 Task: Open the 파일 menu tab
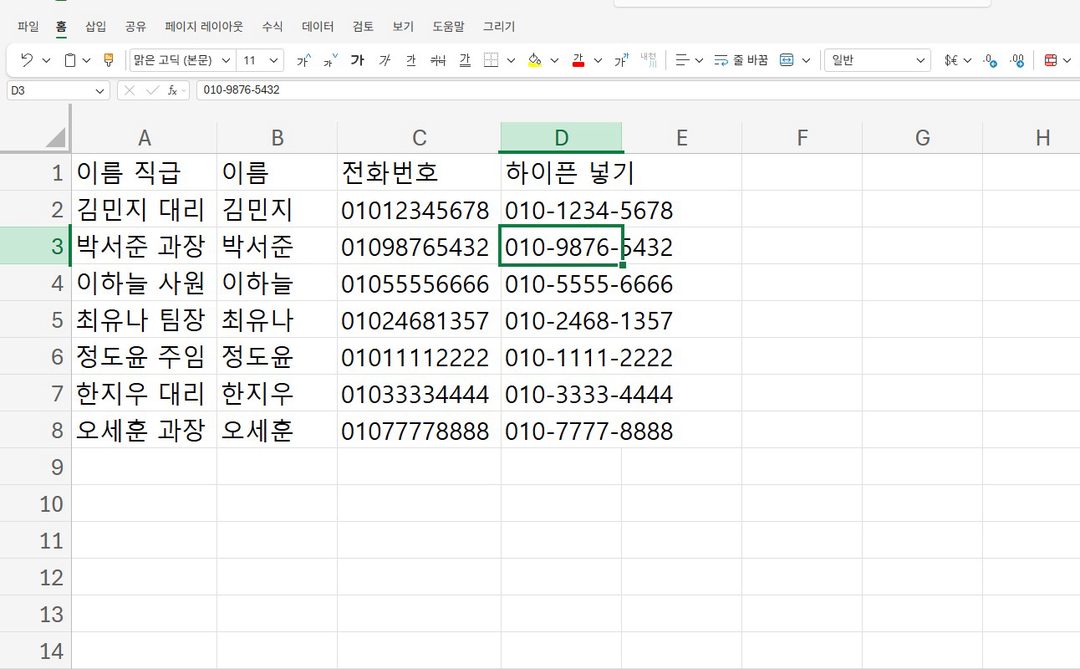(x=28, y=26)
